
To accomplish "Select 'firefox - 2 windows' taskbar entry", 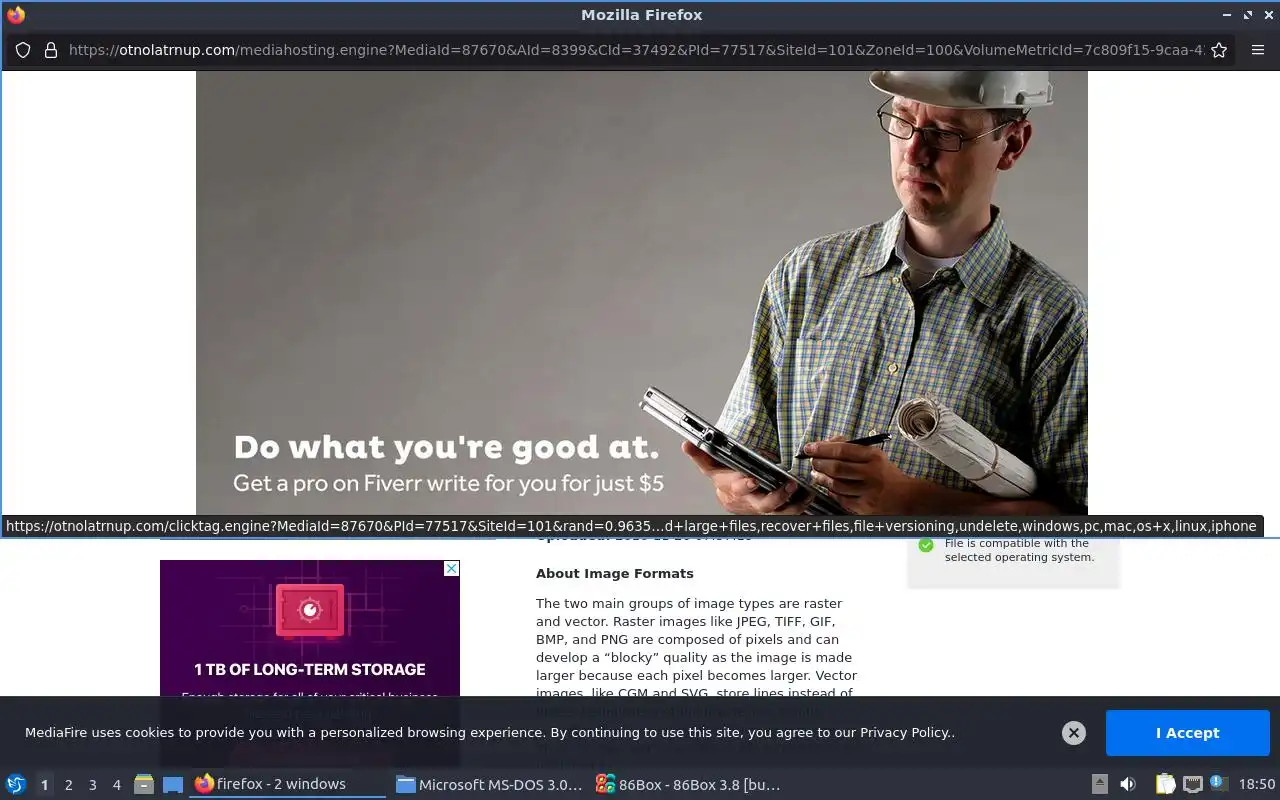I will [288, 784].
